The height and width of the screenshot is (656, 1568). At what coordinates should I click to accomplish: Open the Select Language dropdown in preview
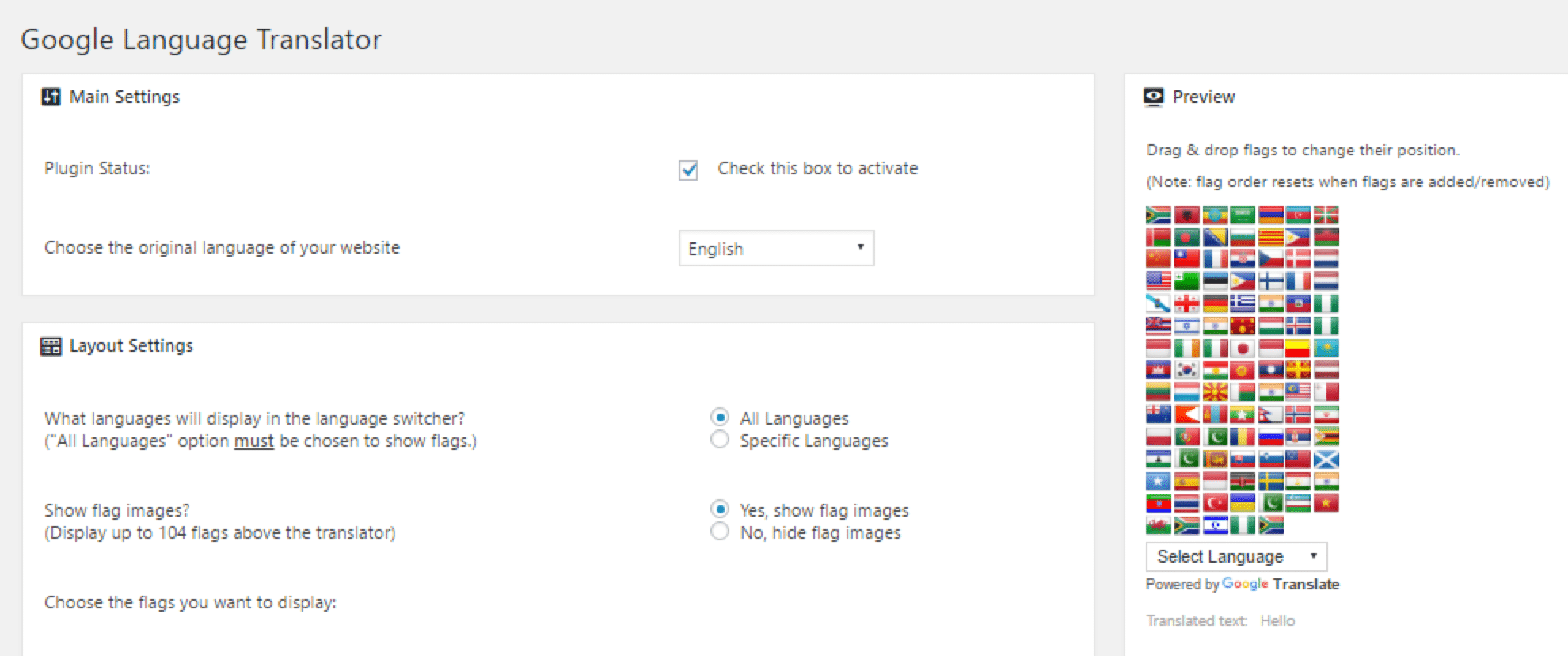click(1236, 556)
